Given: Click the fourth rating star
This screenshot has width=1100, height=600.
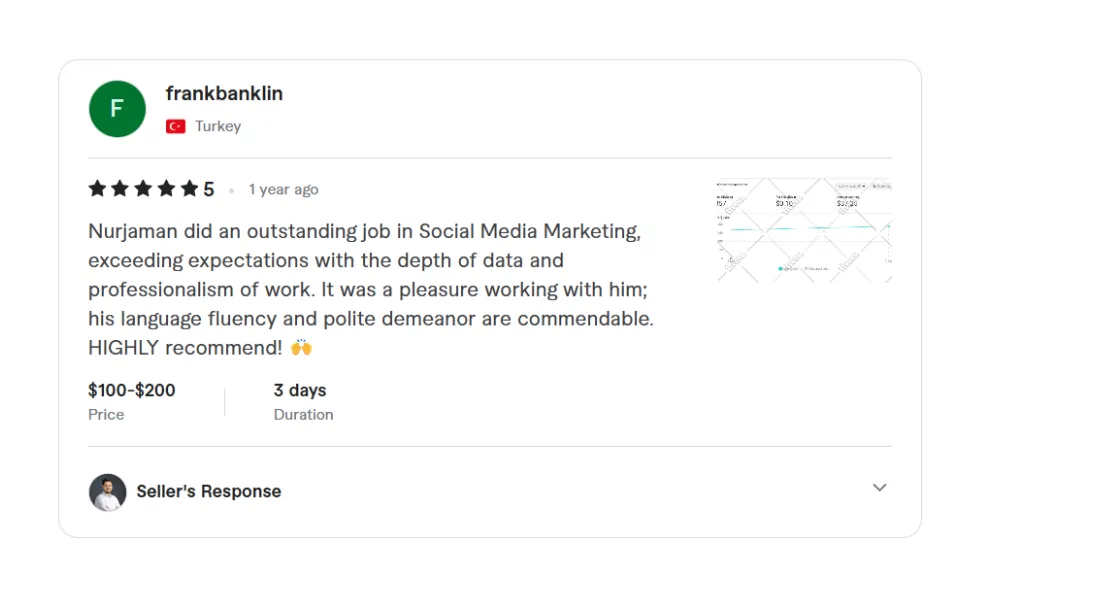Looking at the screenshot, I should [x=166, y=189].
